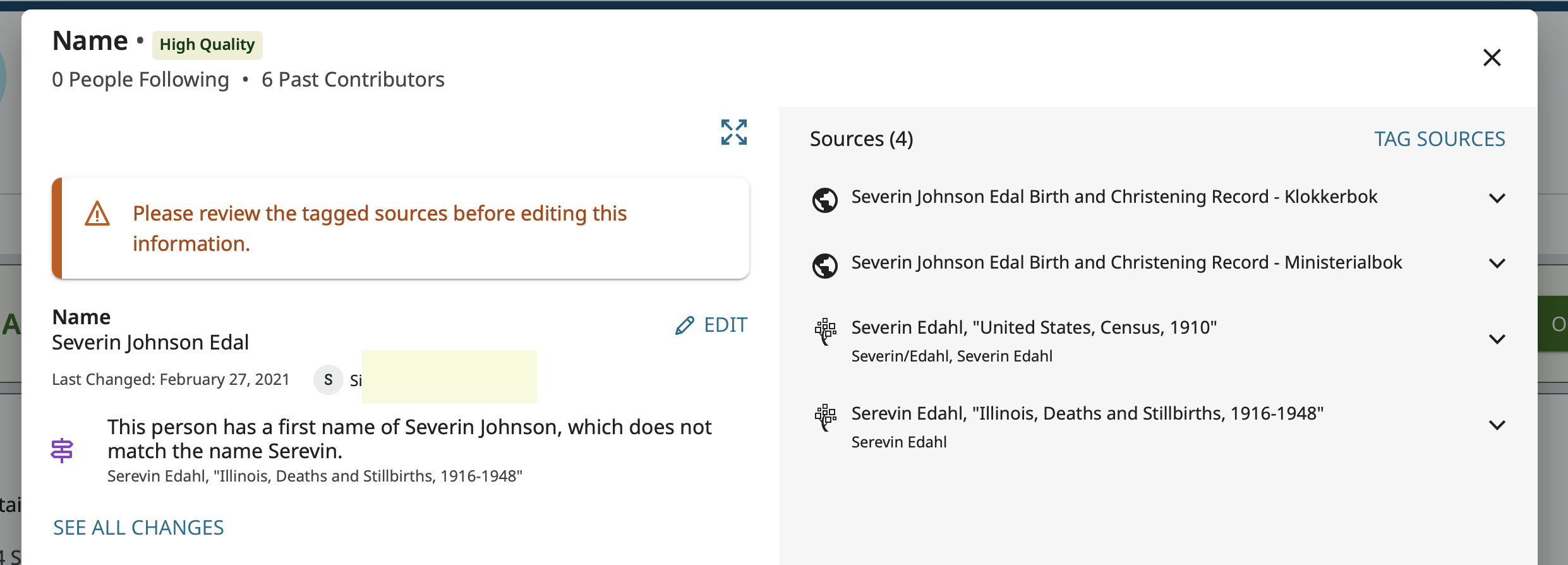Open TAG SOURCES
1568x565 pixels.
tap(1439, 139)
